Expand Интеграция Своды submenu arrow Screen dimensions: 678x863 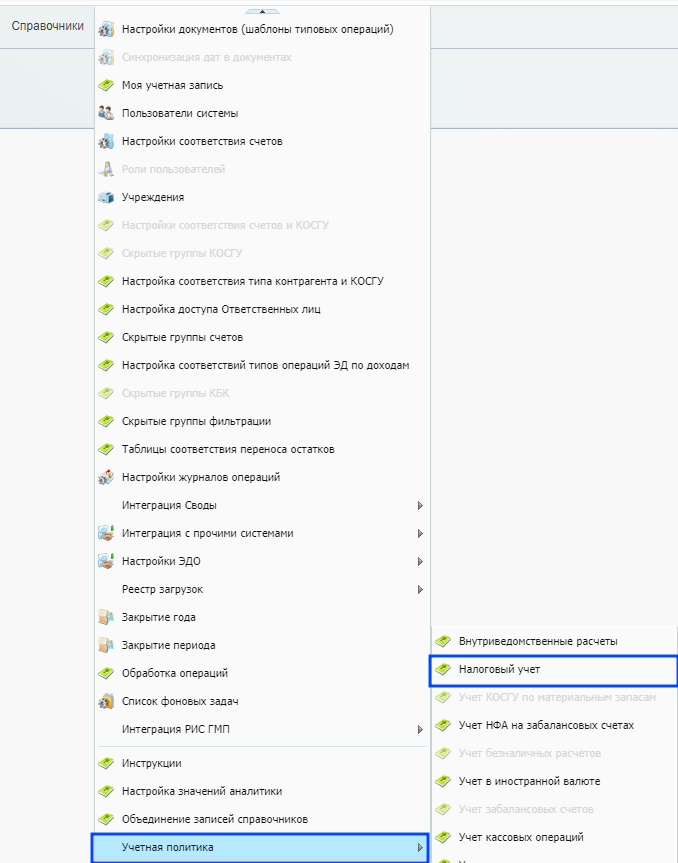point(420,505)
